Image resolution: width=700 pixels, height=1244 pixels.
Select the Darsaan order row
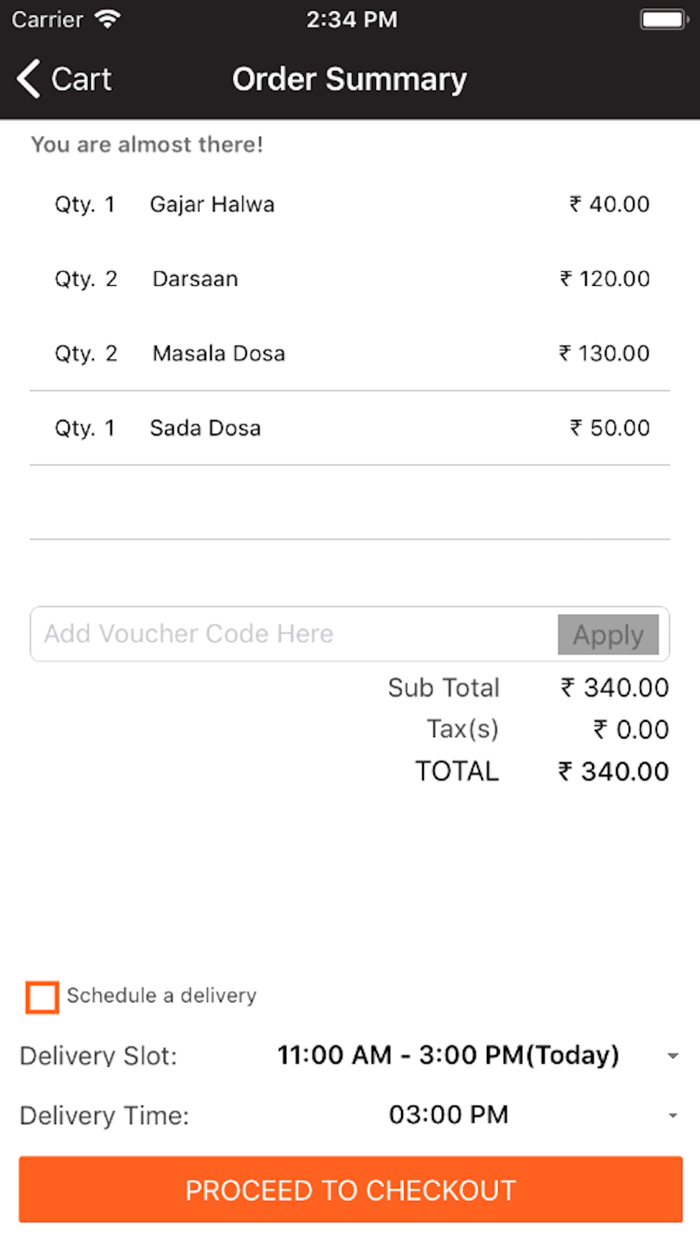(350, 279)
